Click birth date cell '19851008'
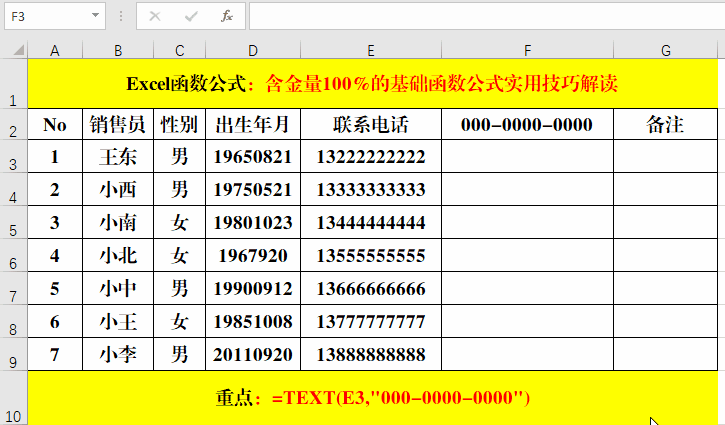The image size is (725, 425). point(253,321)
